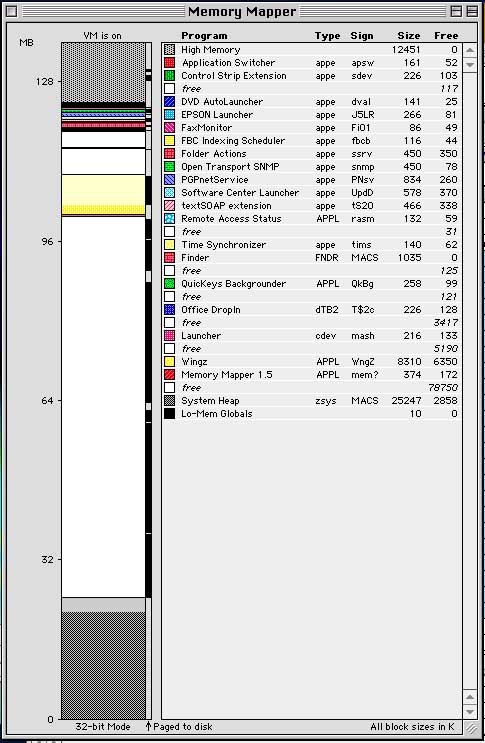485x743 pixels.
Task: Click Memory Mapper 1.5 row name
Action: pos(226,374)
